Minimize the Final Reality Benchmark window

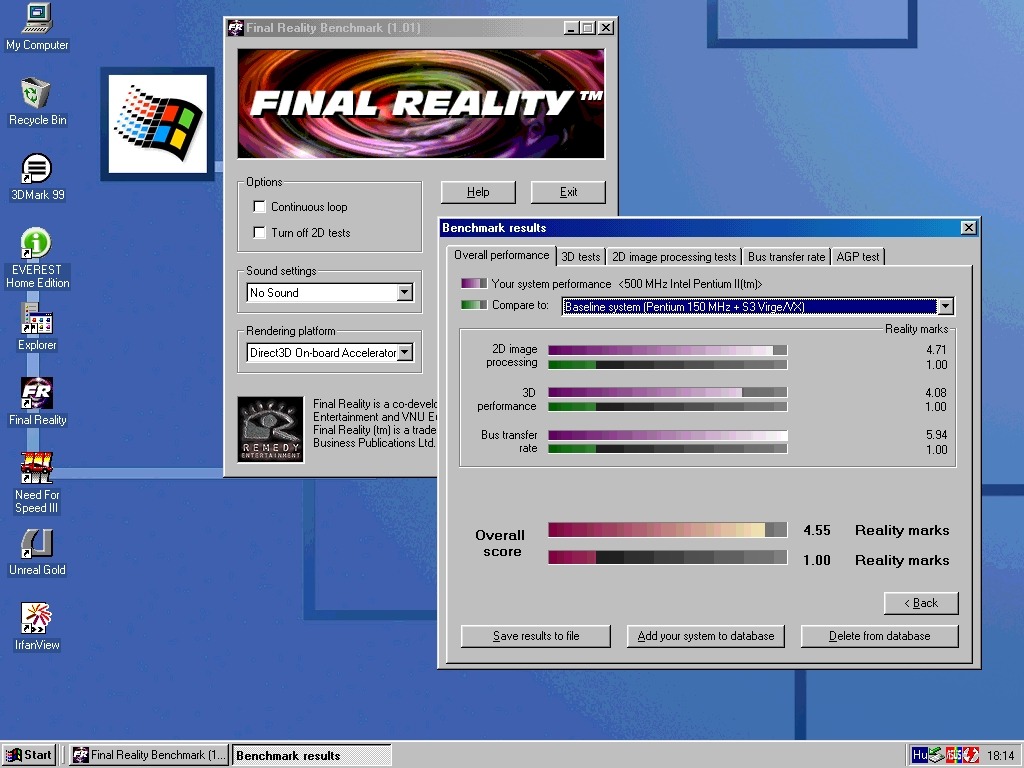pyautogui.click(x=571, y=28)
